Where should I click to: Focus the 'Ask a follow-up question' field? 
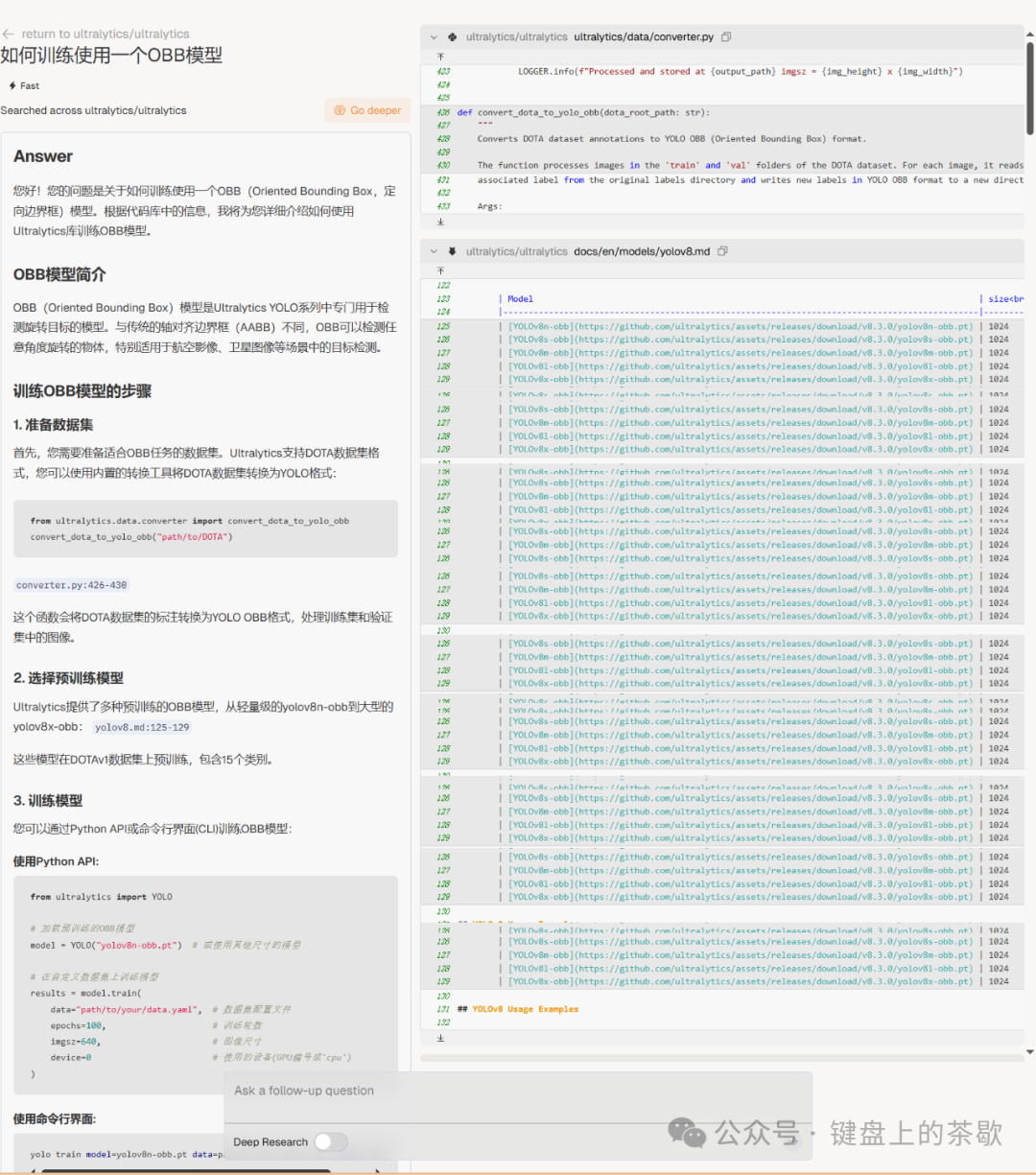tap(518, 1091)
